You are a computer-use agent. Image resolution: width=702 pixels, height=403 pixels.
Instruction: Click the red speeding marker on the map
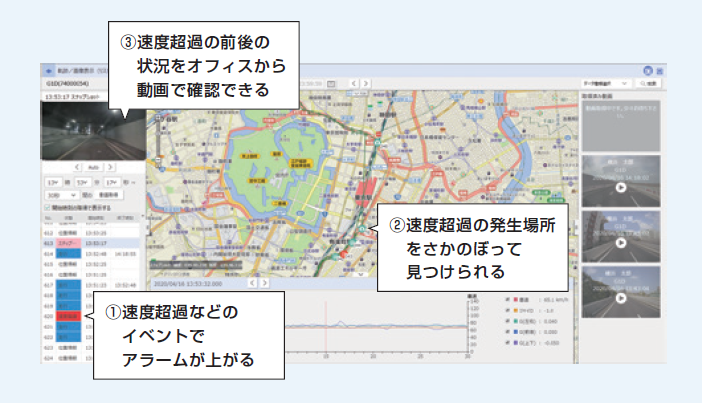[344, 255]
